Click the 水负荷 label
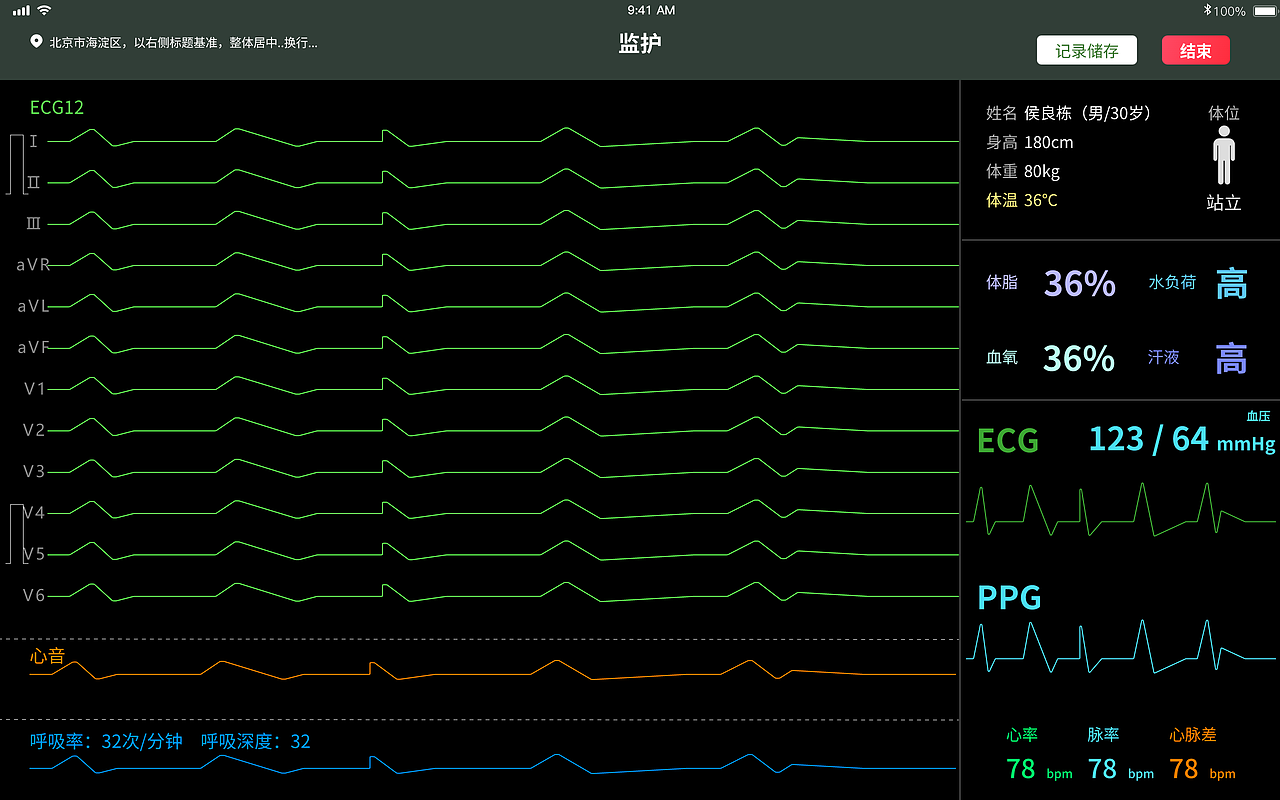The width and height of the screenshot is (1280, 800). 1172,282
